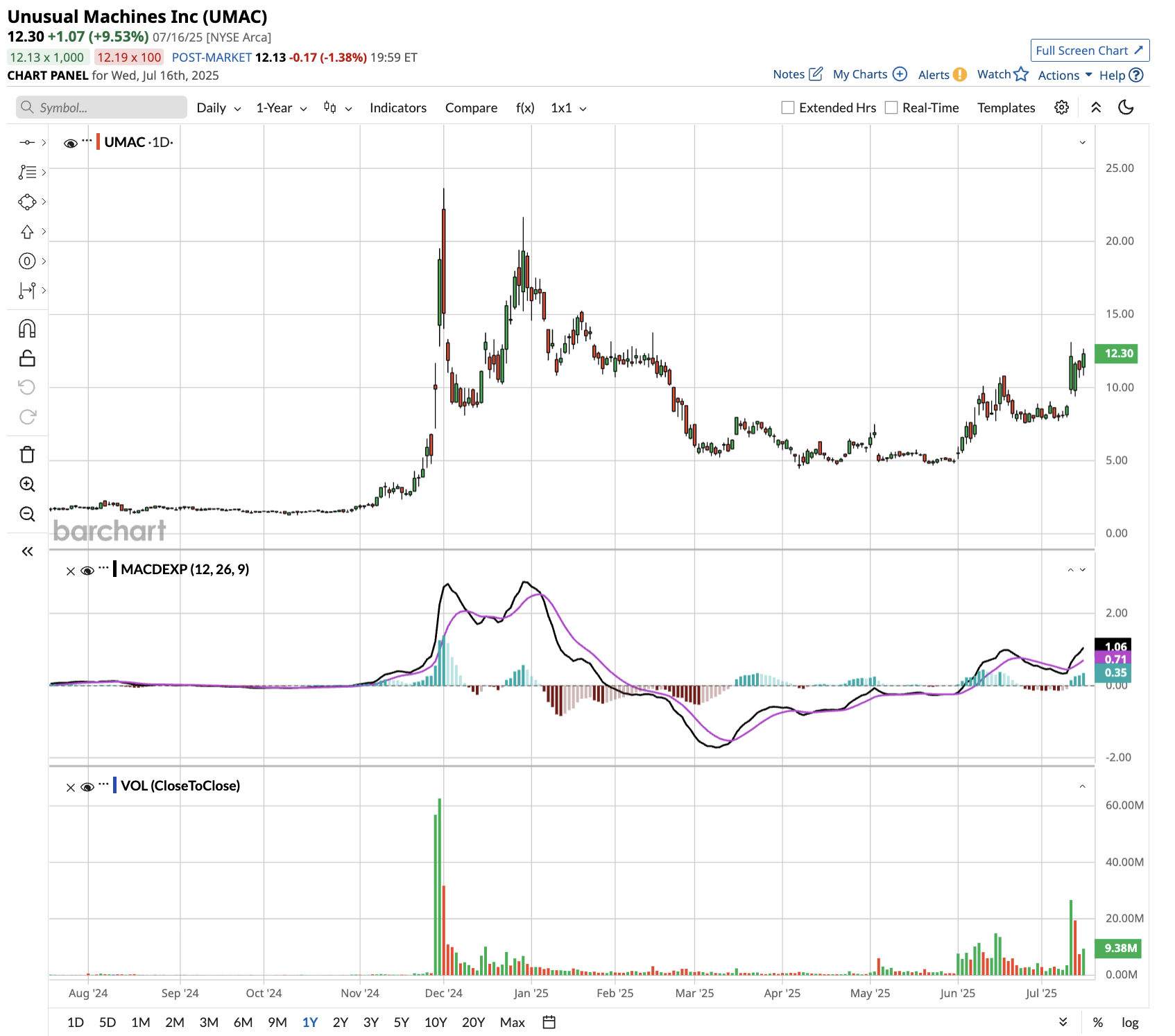The height and width of the screenshot is (1036, 1175).
Task: Select the Max time range
Action: coord(513,1022)
